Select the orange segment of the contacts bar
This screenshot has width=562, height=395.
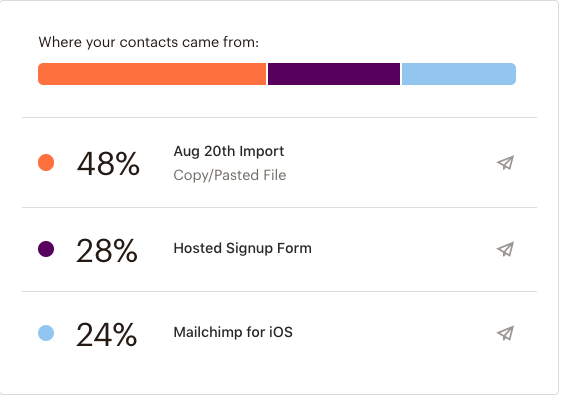[152, 74]
